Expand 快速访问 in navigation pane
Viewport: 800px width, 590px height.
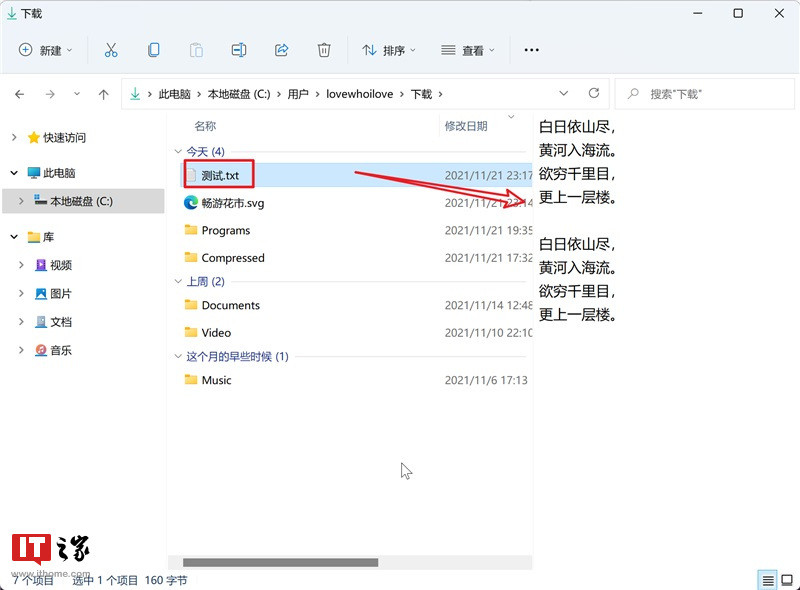pos(14,137)
